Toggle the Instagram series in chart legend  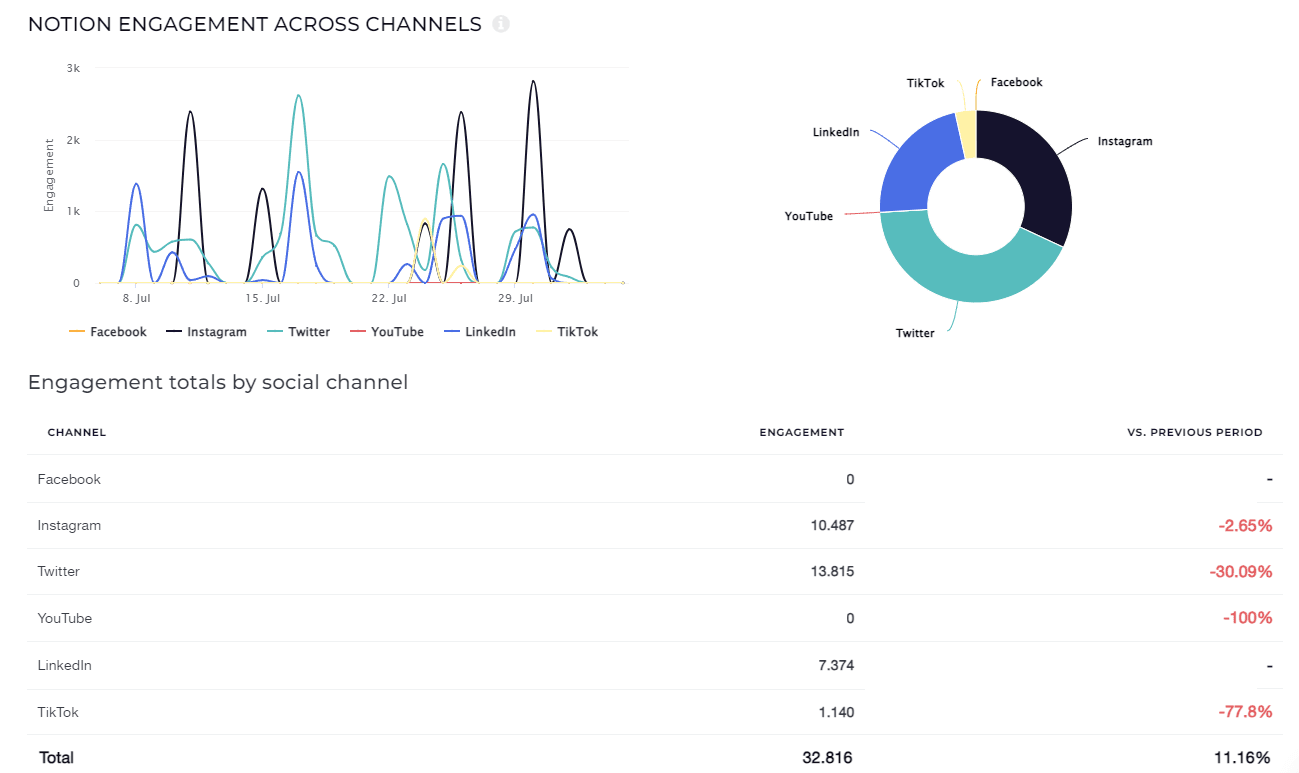tap(206, 332)
